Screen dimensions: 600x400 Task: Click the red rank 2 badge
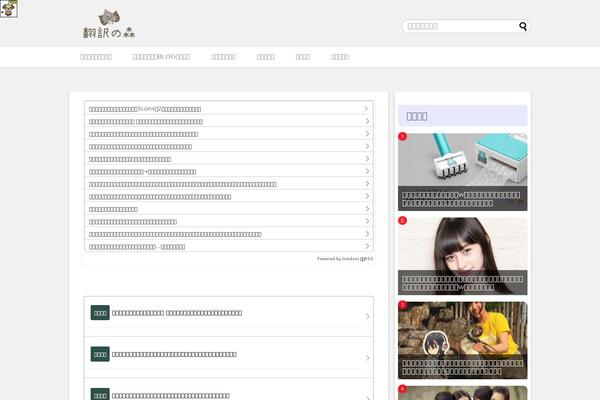(403, 220)
